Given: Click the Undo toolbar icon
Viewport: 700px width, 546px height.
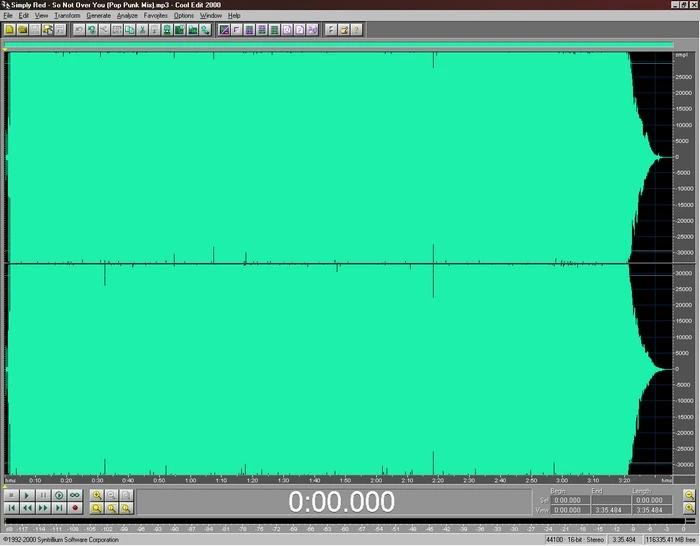Looking at the screenshot, I should (79, 30).
